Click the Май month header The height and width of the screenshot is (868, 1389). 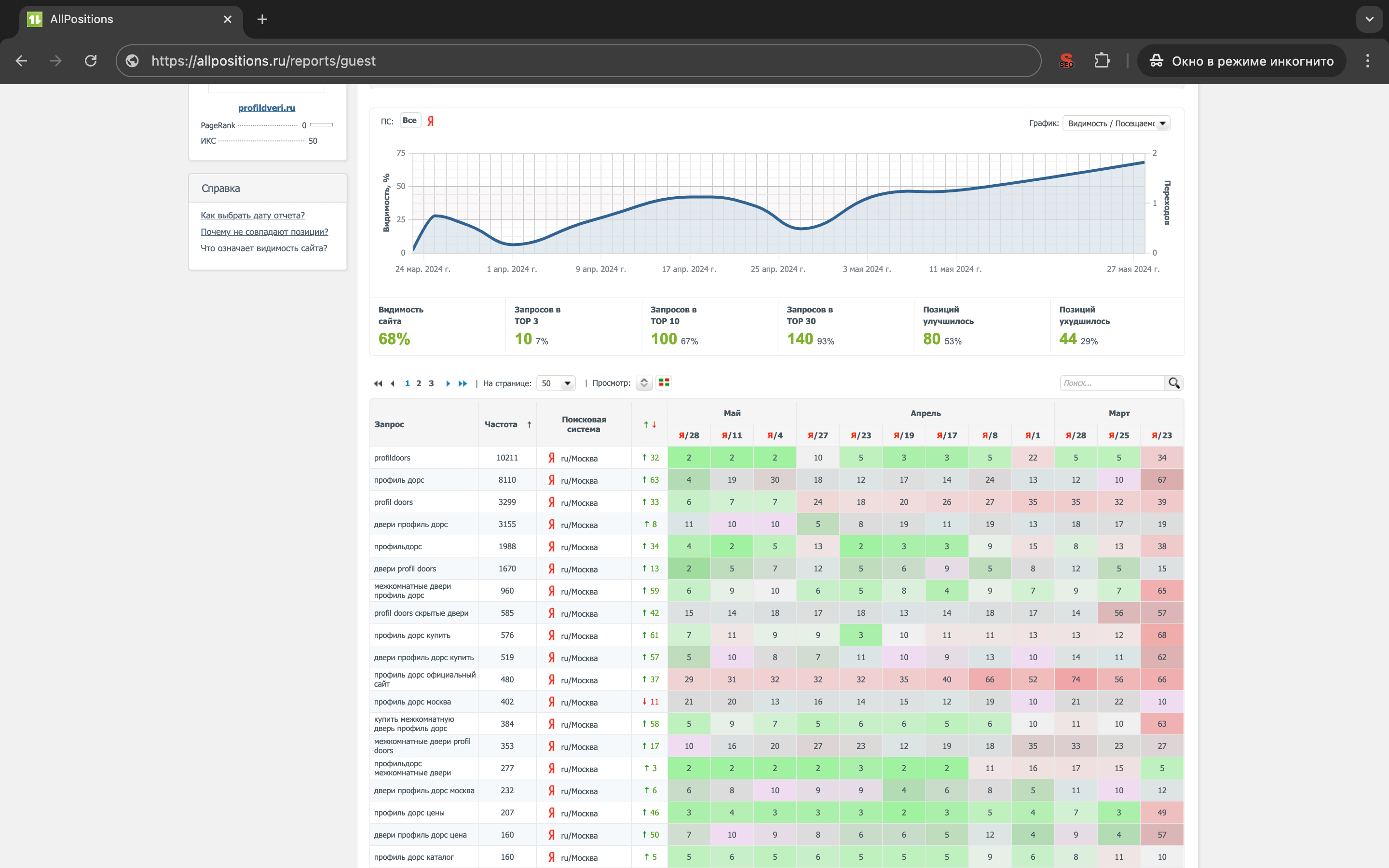pyautogui.click(x=732, y=413)
